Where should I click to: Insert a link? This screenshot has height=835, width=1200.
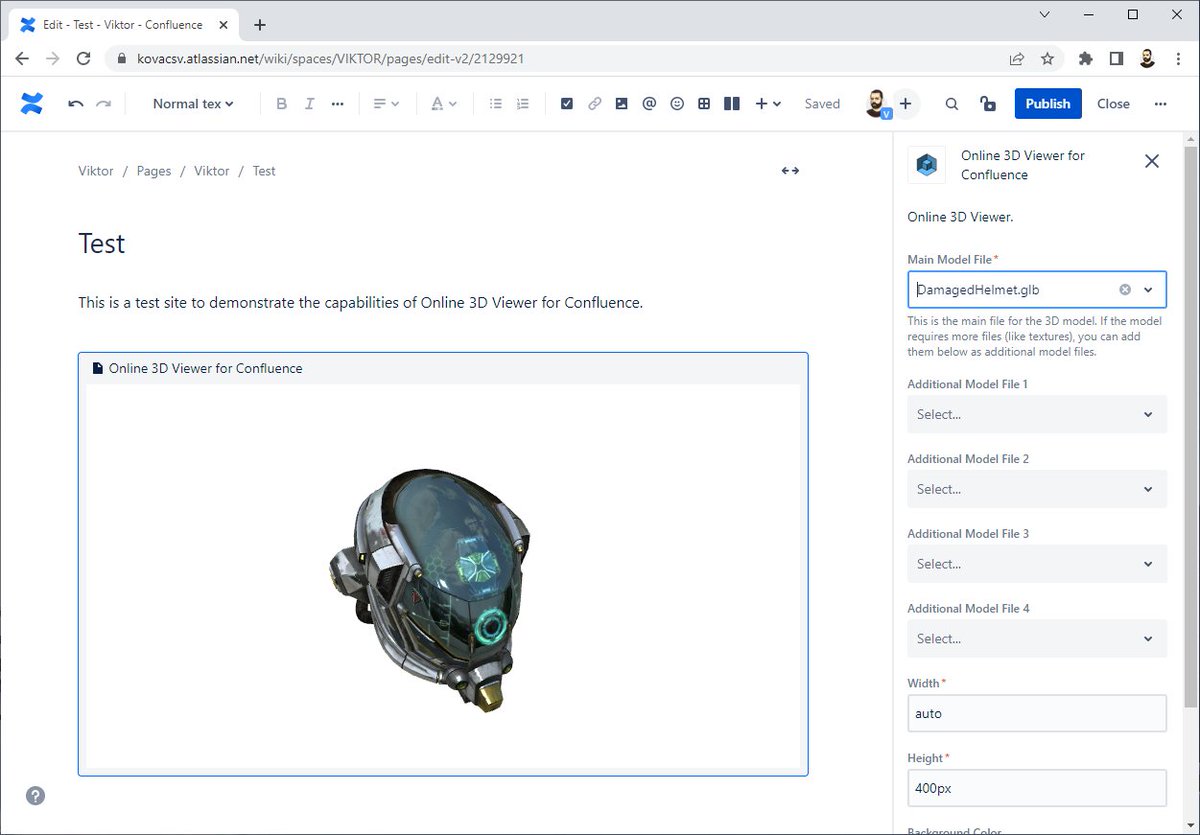pos(594,103)
